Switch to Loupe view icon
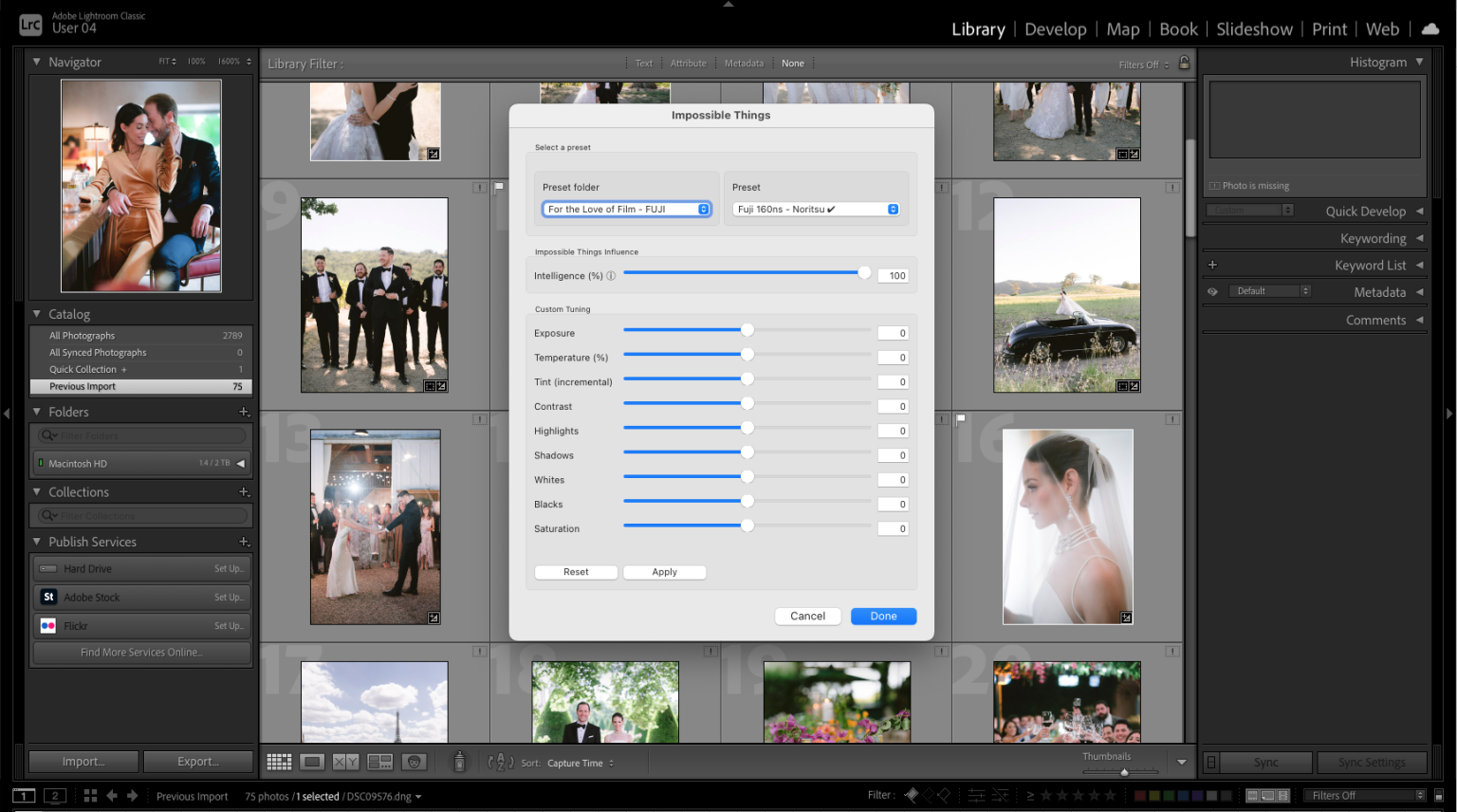1457x812 pixels. click(x=312, y=762)
